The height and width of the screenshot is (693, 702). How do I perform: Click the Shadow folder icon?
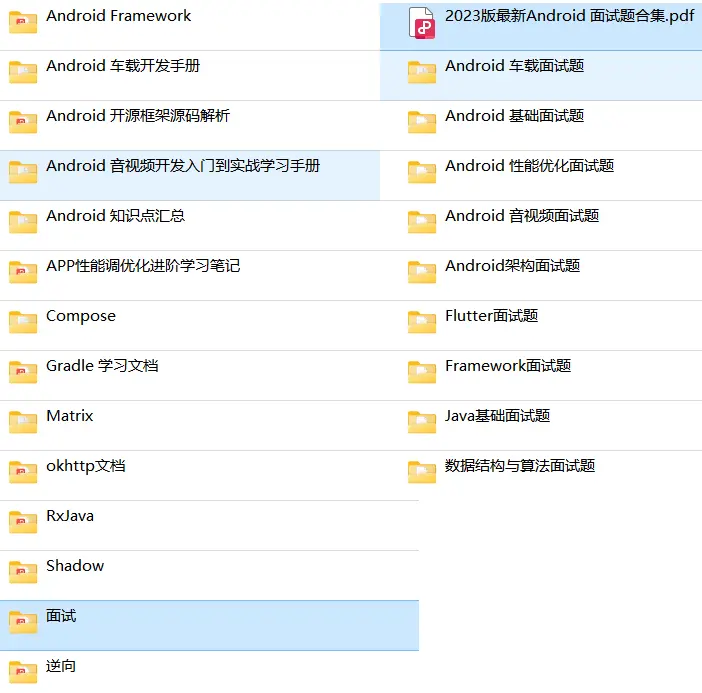(x=23, y=572)
